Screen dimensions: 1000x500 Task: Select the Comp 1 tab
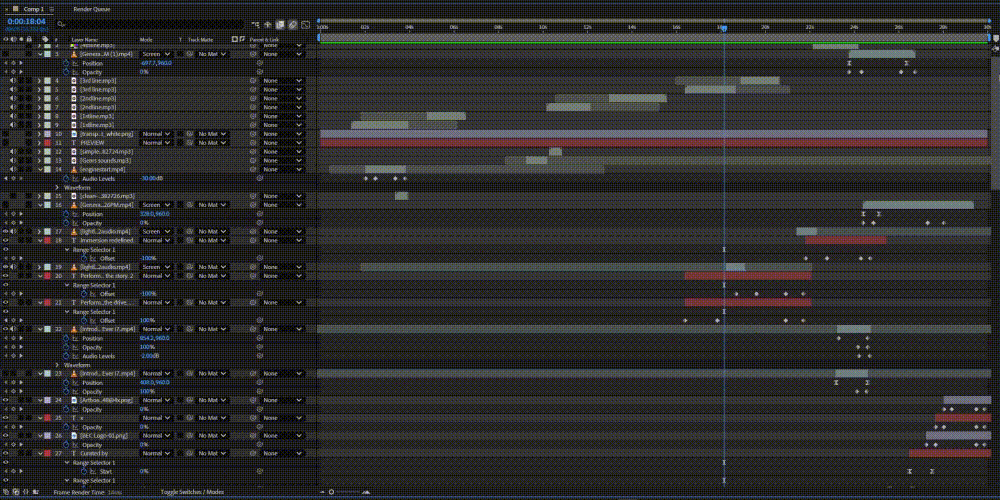point(33,7)
